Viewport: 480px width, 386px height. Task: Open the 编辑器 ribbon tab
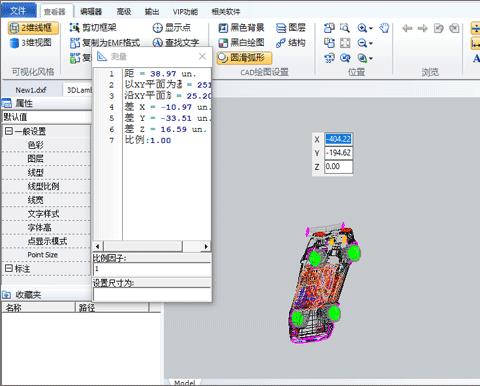91,12
